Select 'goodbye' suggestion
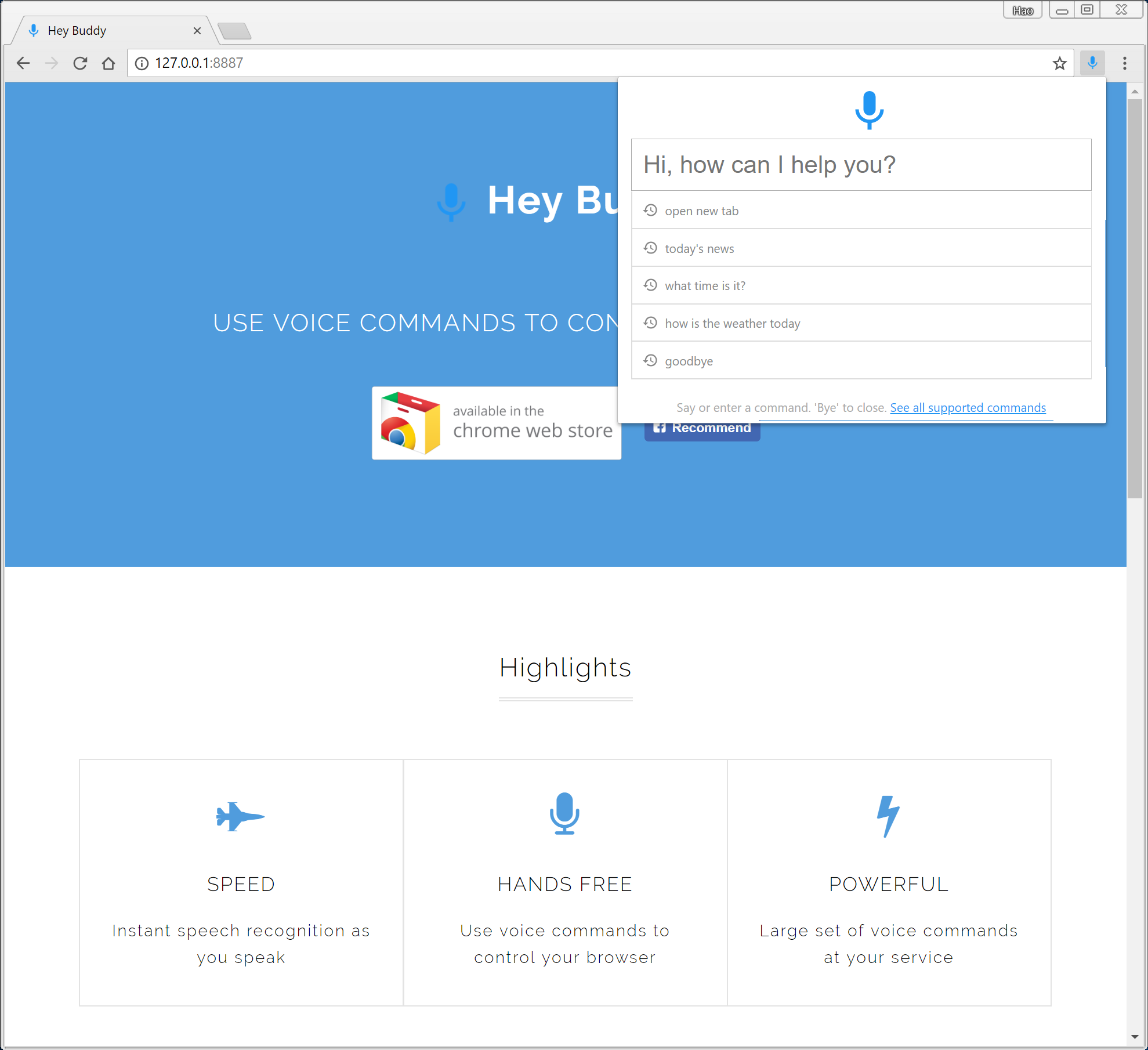The width and height of the screenshot is (1148, 1050). [x=861, y=360]
